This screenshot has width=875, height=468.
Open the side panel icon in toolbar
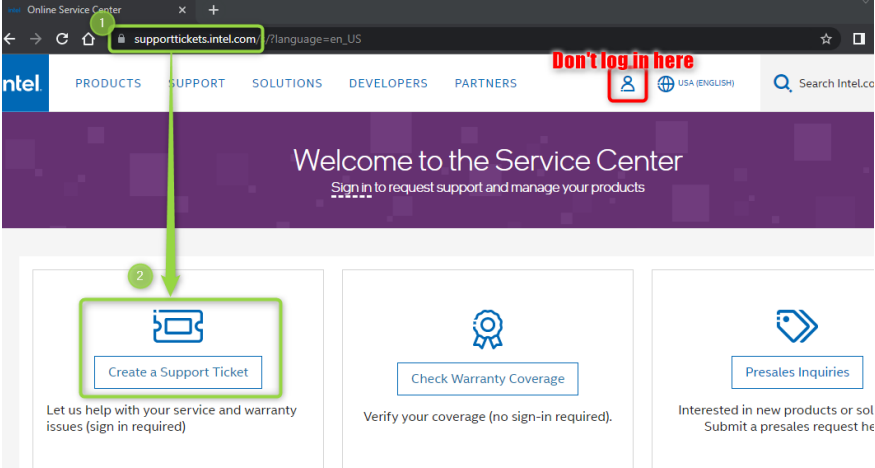[859, 39]
